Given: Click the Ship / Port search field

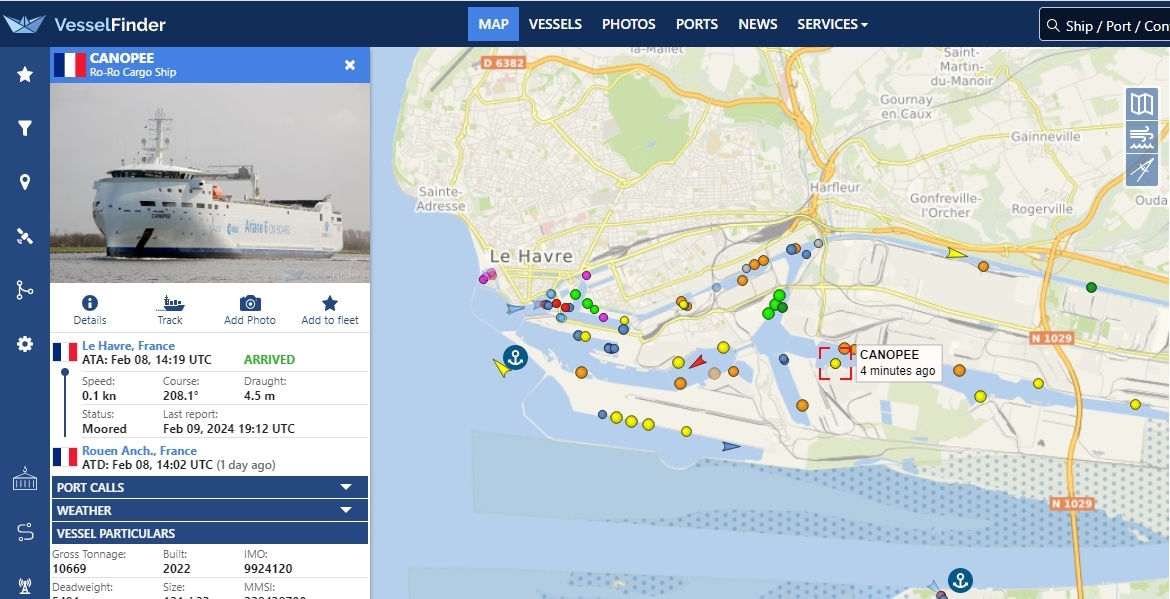Looking at the screenshot, I should tap(1104, 25).
